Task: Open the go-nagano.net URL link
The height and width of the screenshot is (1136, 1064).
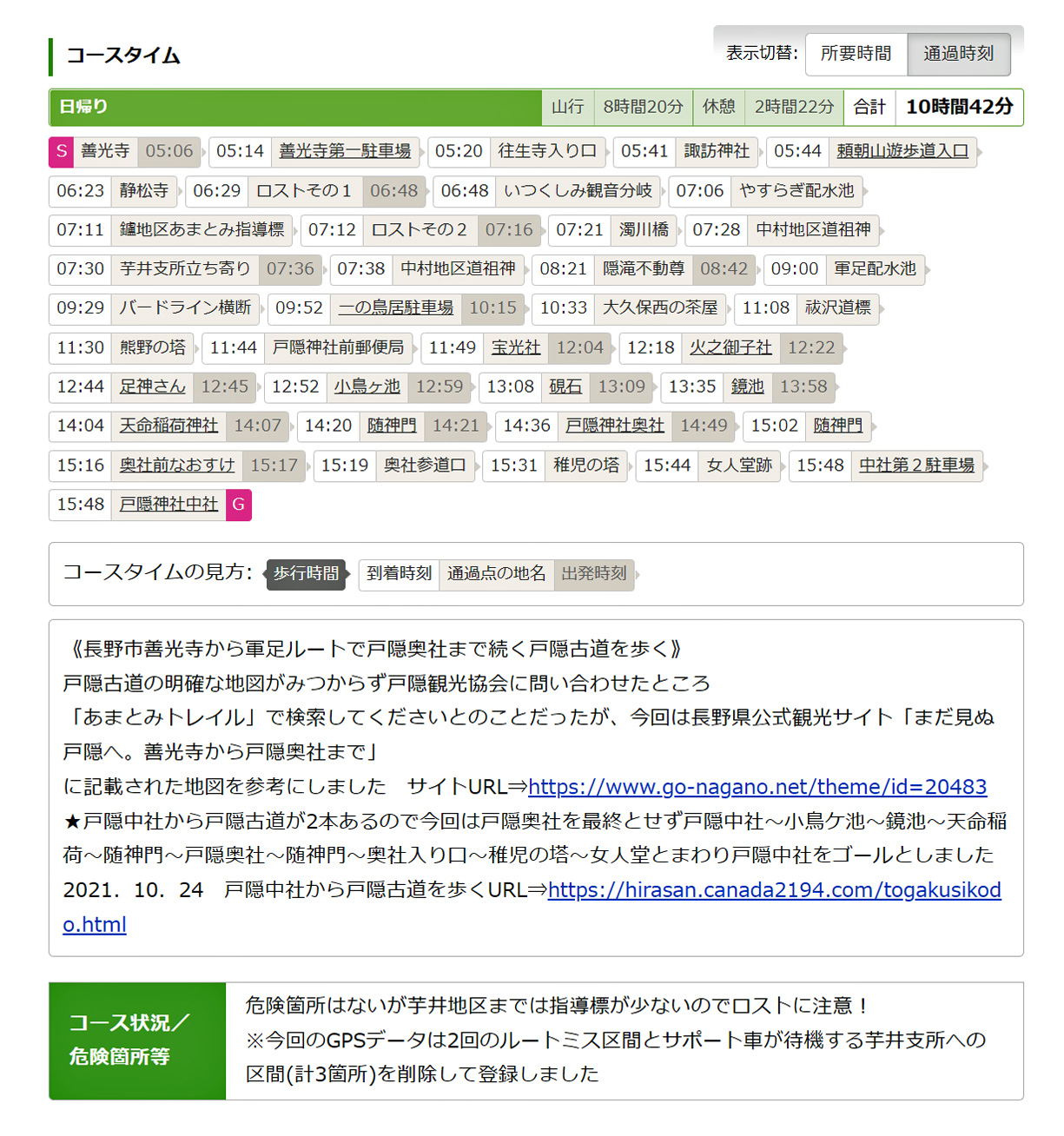Action: tap(757, 787)
